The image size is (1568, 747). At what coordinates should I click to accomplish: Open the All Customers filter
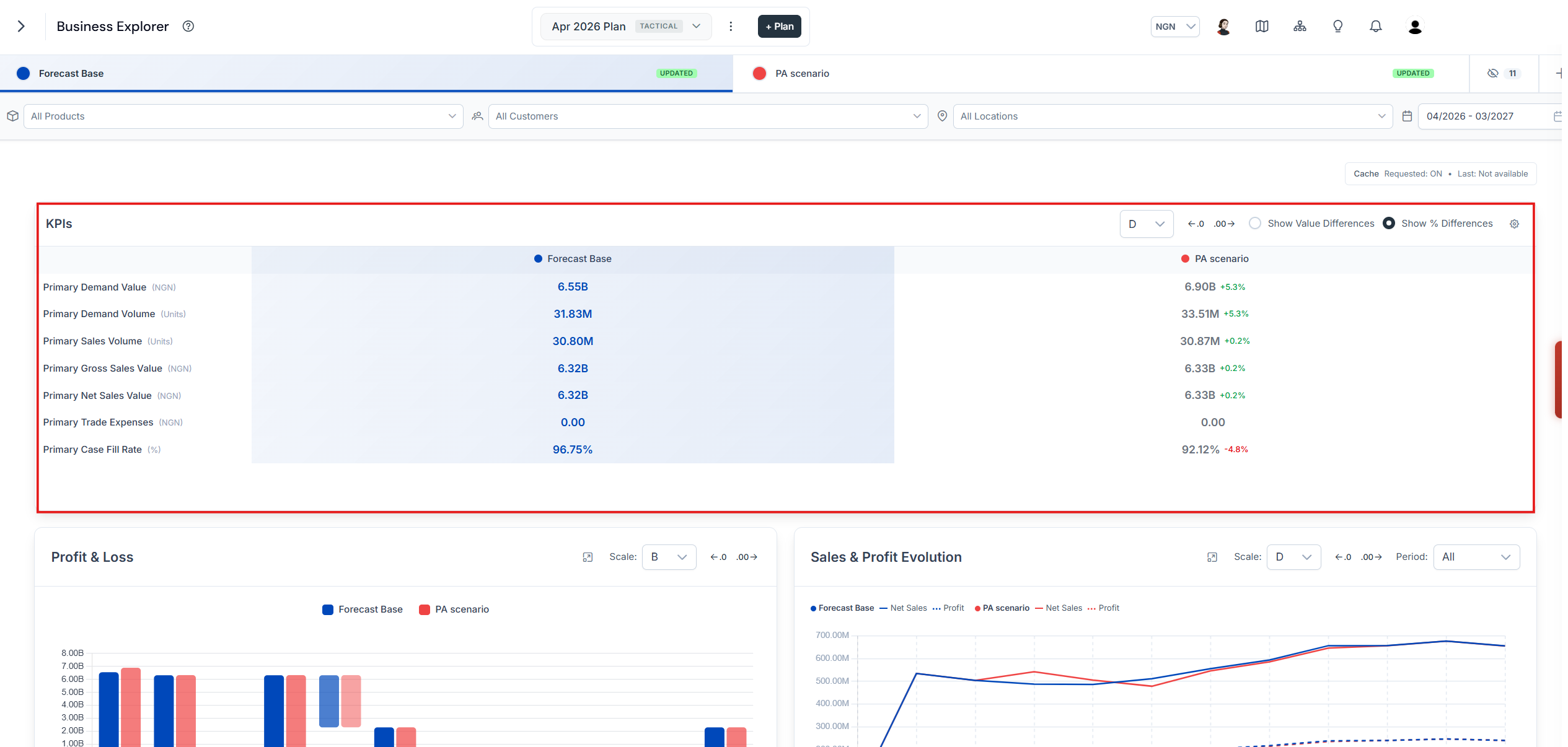(708, 116)
